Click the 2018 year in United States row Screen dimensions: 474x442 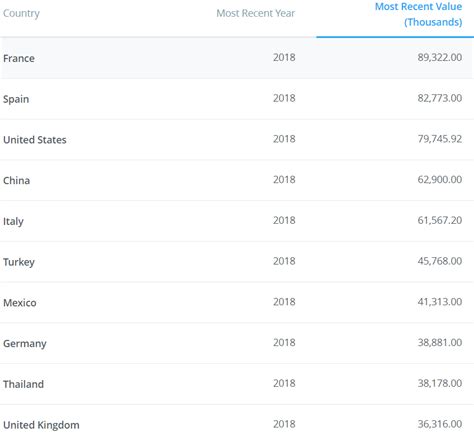284,139
